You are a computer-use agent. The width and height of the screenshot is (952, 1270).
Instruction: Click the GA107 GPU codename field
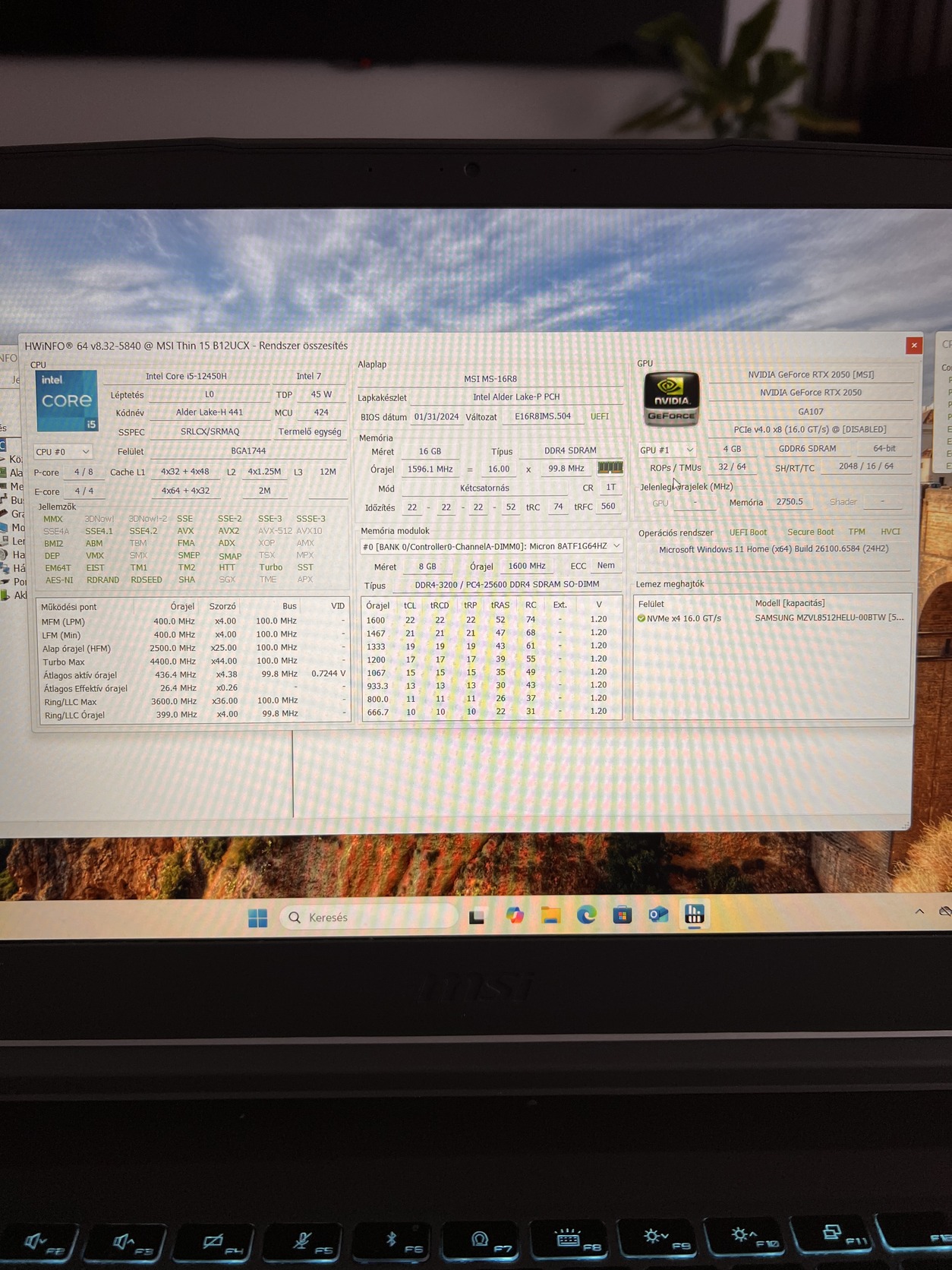pos(811,411)
